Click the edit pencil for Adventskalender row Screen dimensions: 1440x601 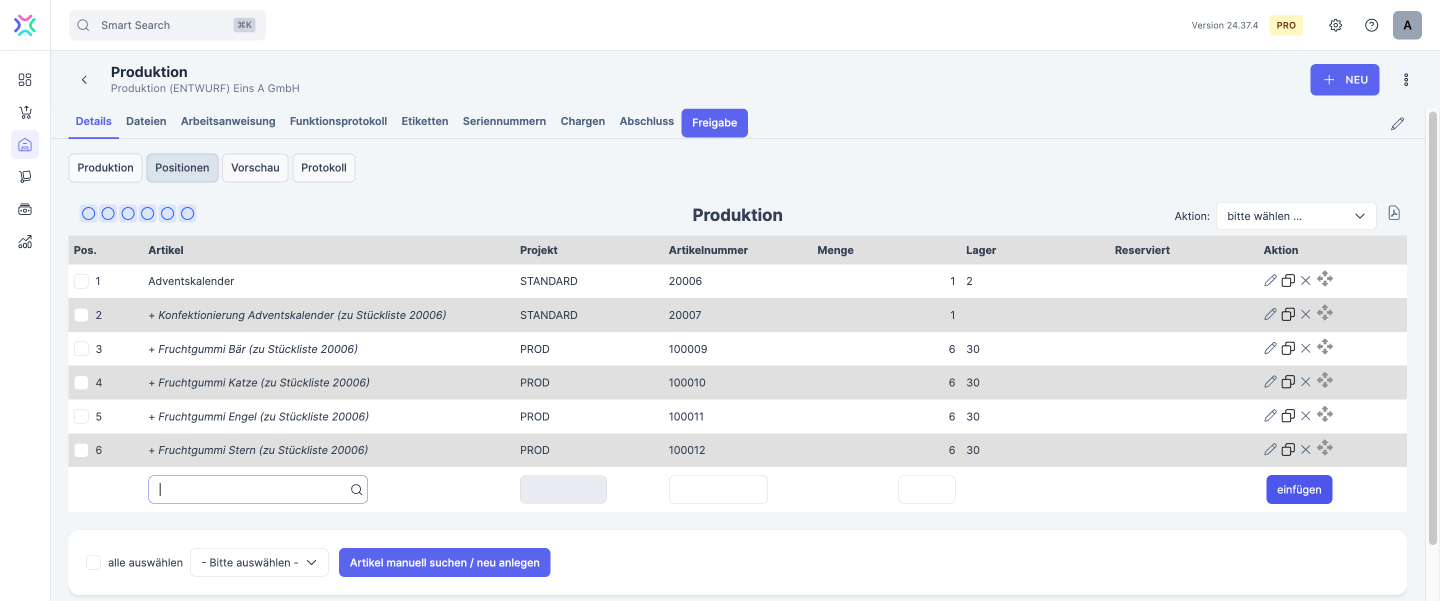pos(1270,281)
